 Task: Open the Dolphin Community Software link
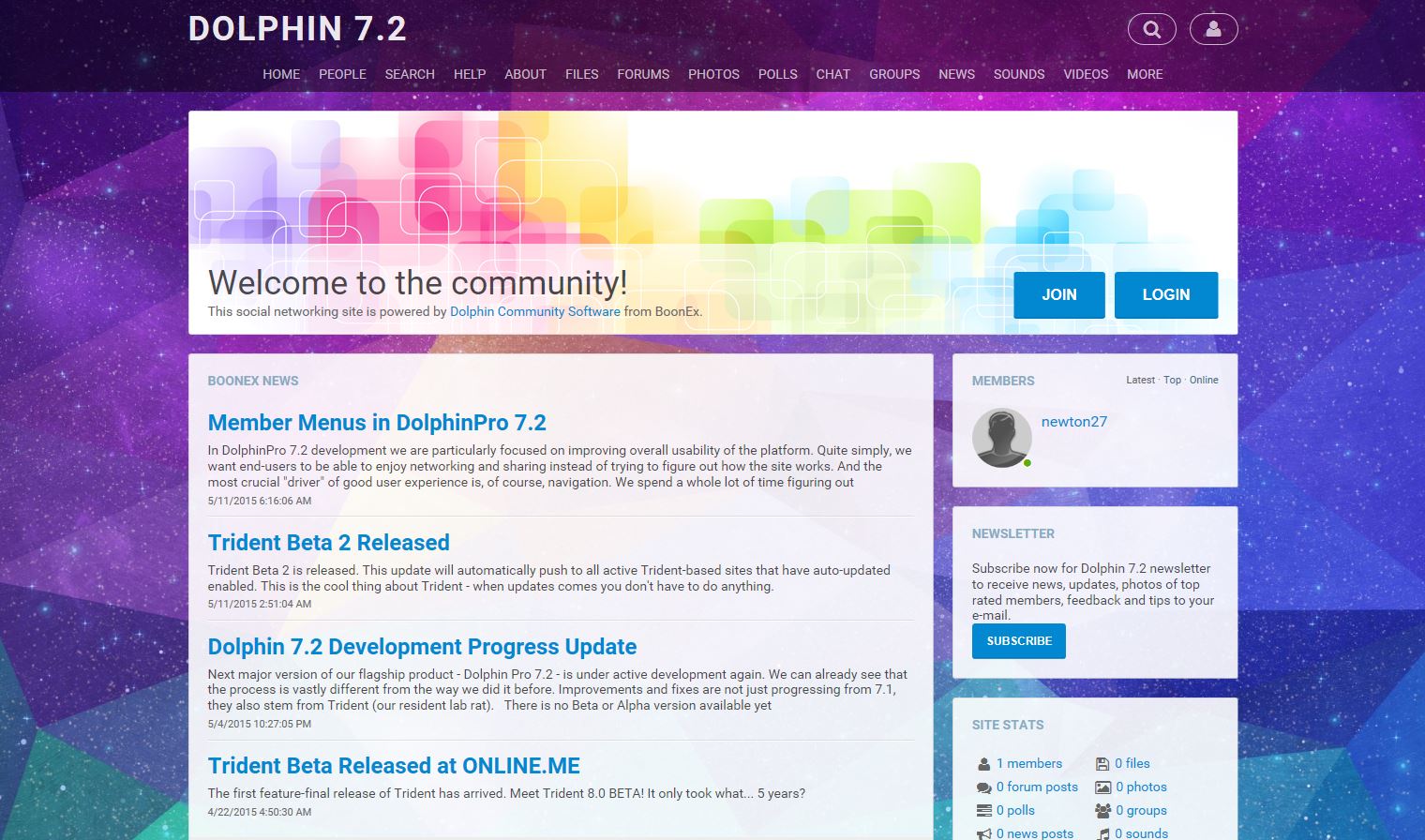[x=534, y=312]
